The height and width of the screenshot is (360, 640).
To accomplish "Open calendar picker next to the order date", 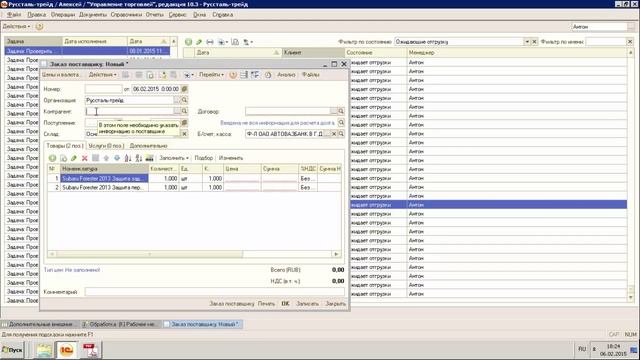I will pyautogui.click(x=184, y=89).
